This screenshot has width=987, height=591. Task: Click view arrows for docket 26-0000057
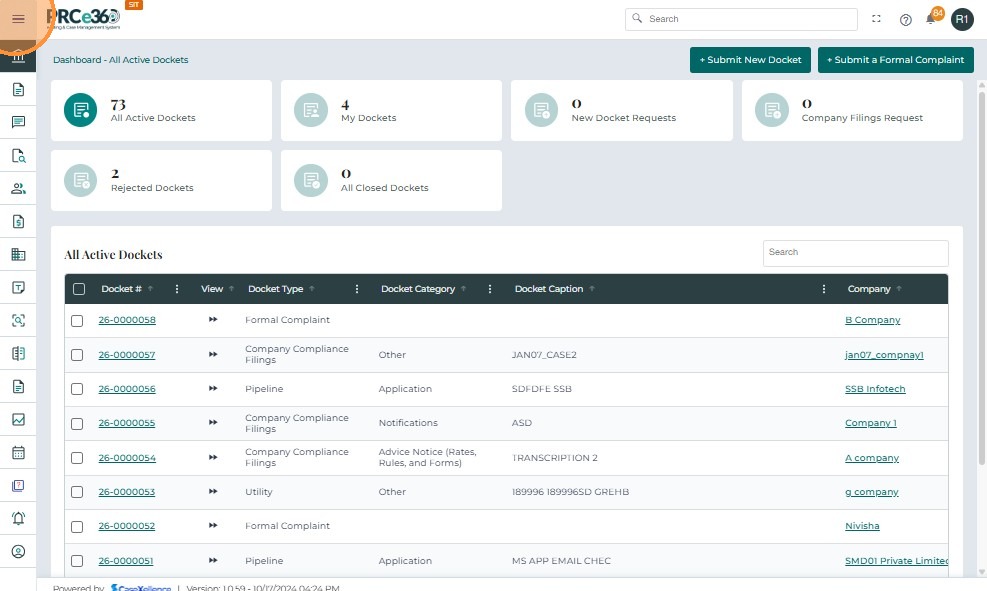tap(213, 354)
